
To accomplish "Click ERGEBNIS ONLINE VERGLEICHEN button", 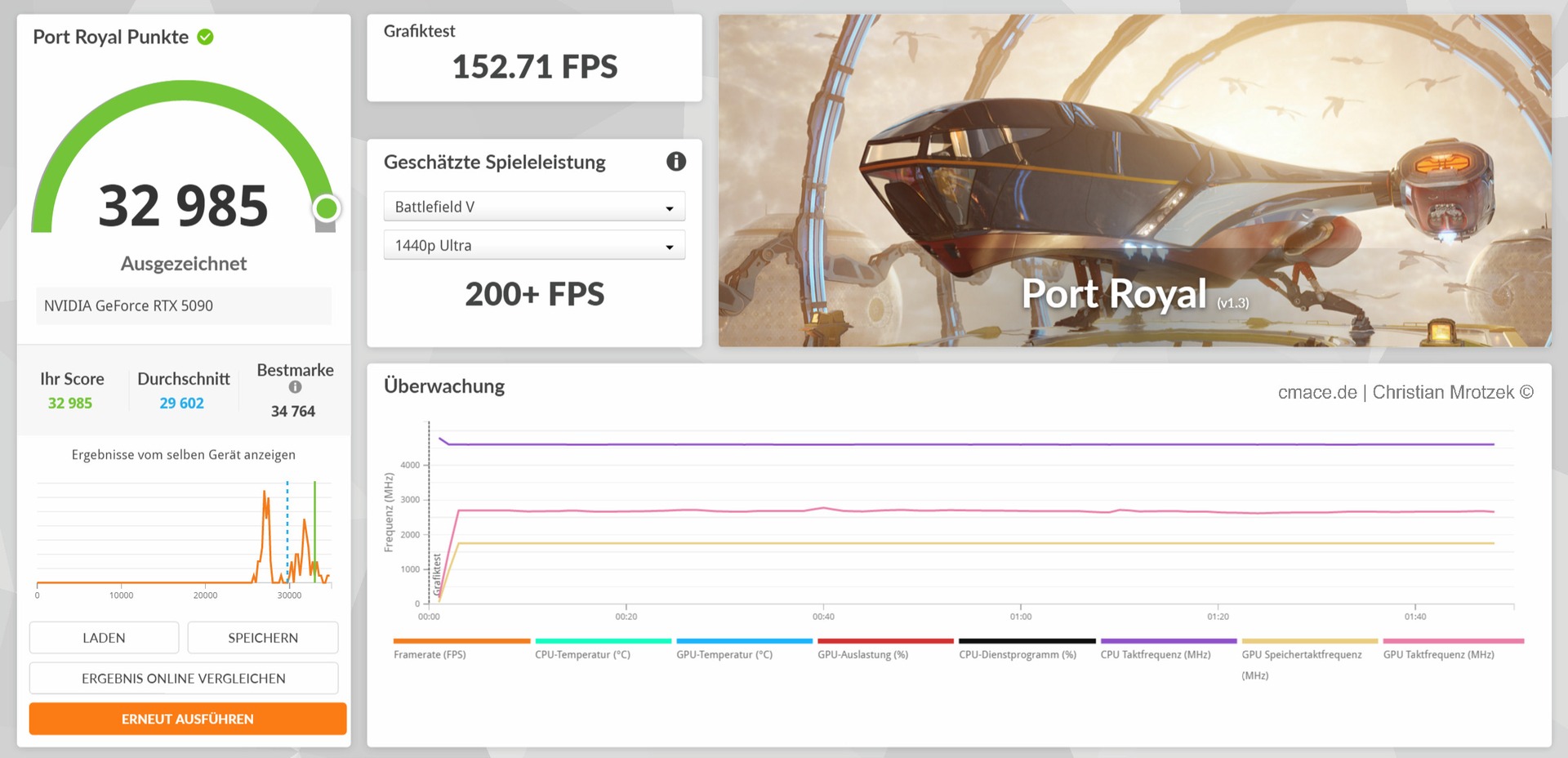I will click(184, 678).
